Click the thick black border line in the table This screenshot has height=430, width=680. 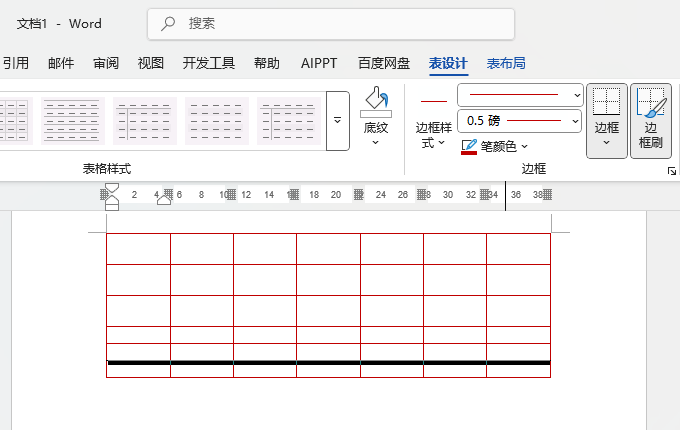329,363
